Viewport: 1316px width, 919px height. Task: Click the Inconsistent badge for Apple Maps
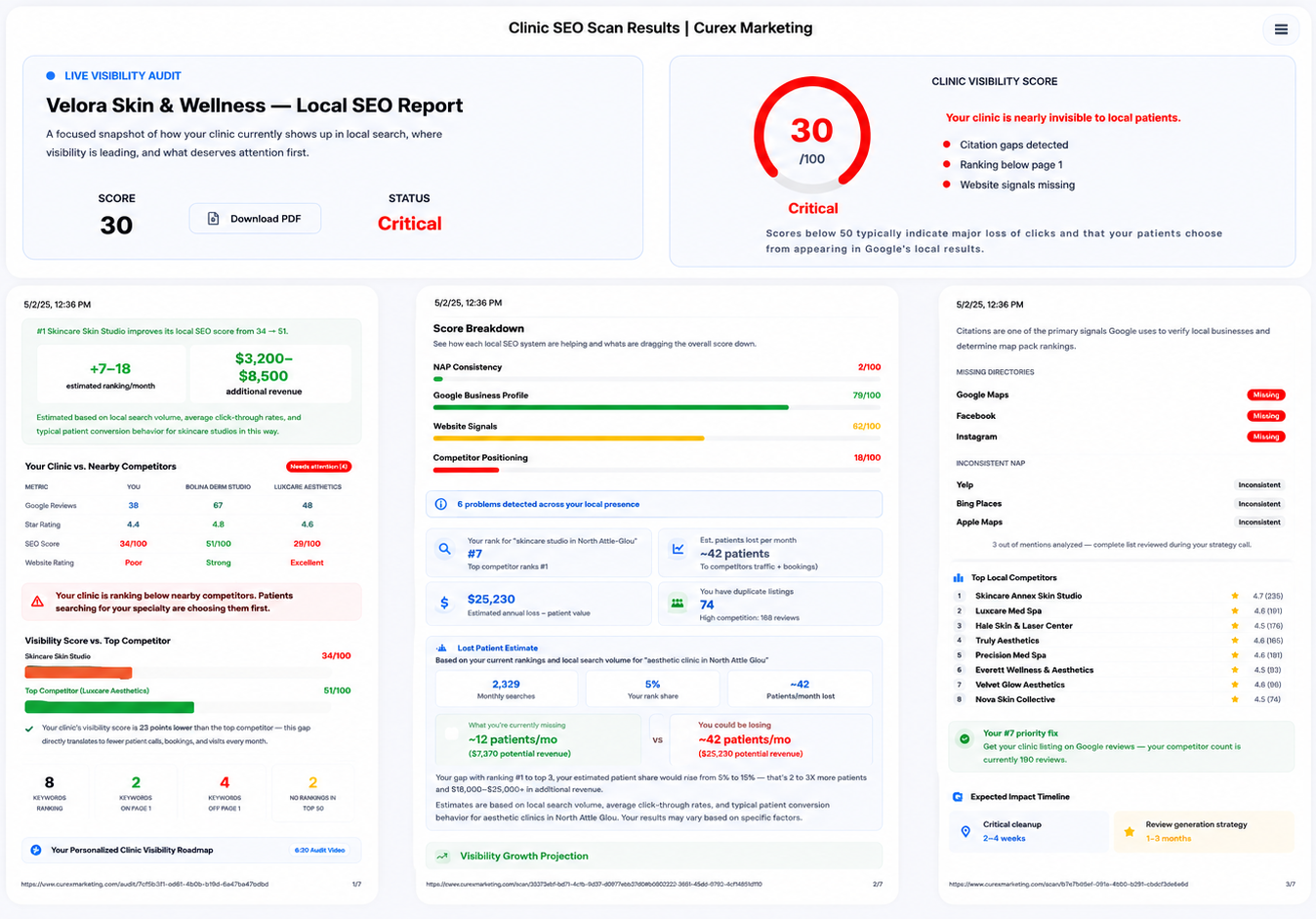point(1259,522)
